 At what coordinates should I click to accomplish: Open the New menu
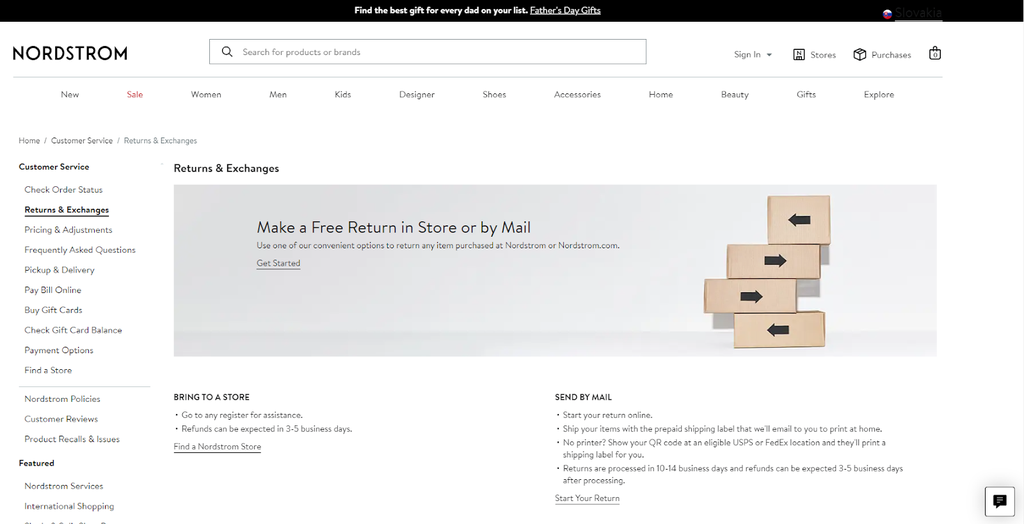coord(70,94)
